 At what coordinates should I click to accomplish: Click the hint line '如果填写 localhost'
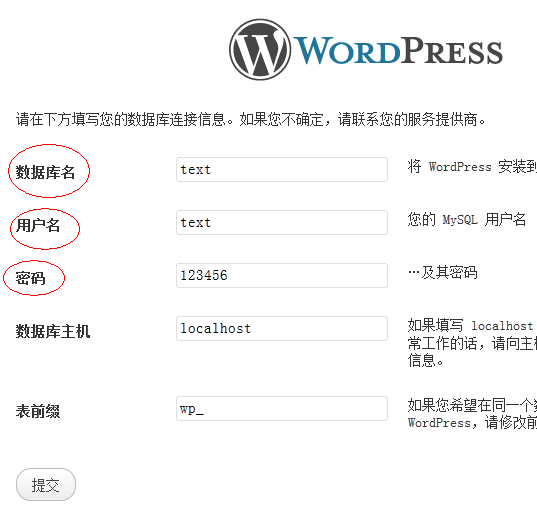coord(471,325)
